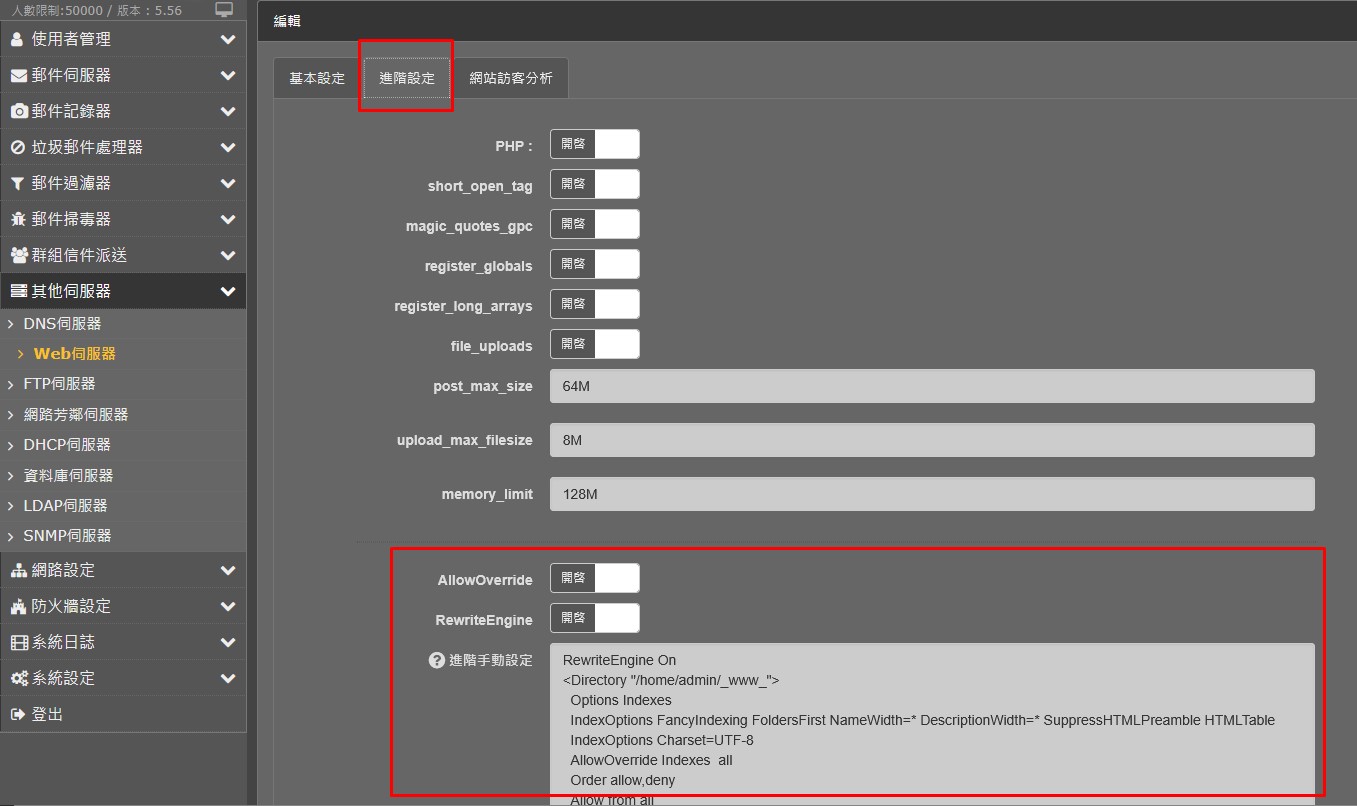Toggle the PHP switch
This screenshot has width=1357, height=806.
(x=594, y=144)
